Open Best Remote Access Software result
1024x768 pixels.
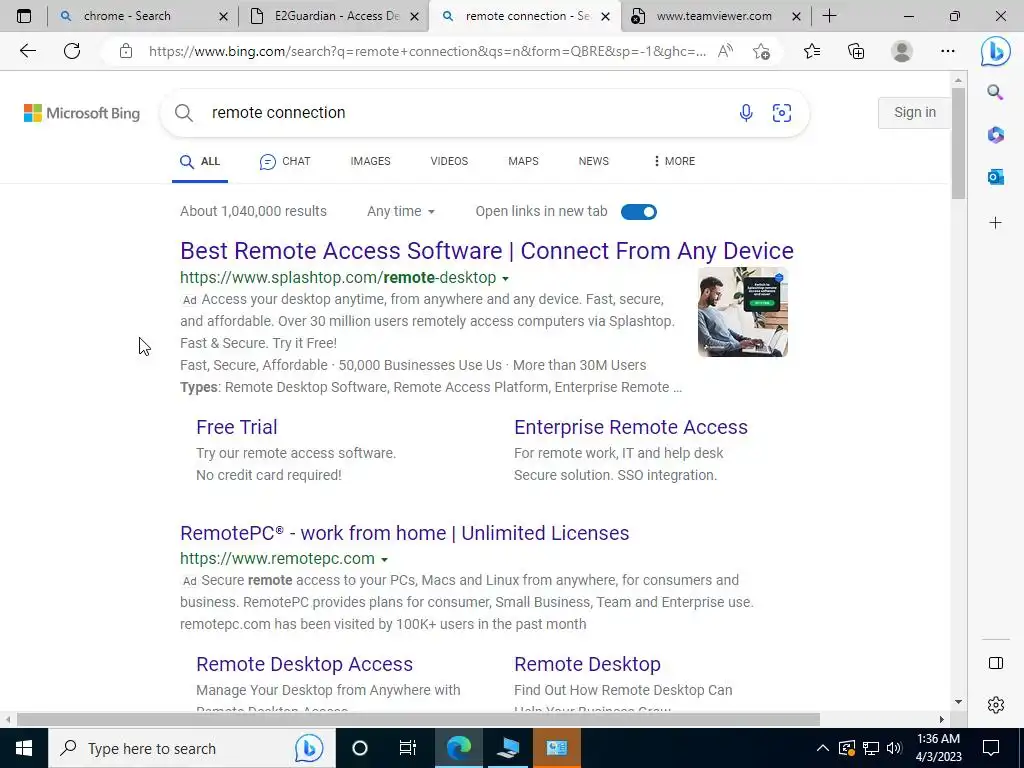tap(487, 251)
